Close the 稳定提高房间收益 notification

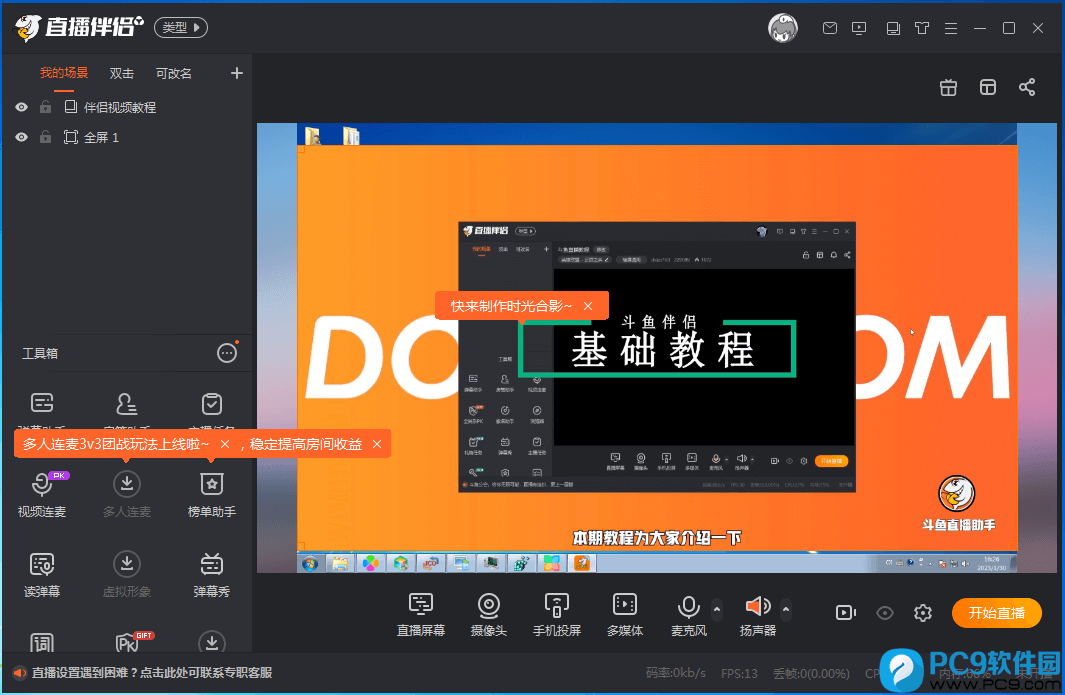click(x=377, y=444)
